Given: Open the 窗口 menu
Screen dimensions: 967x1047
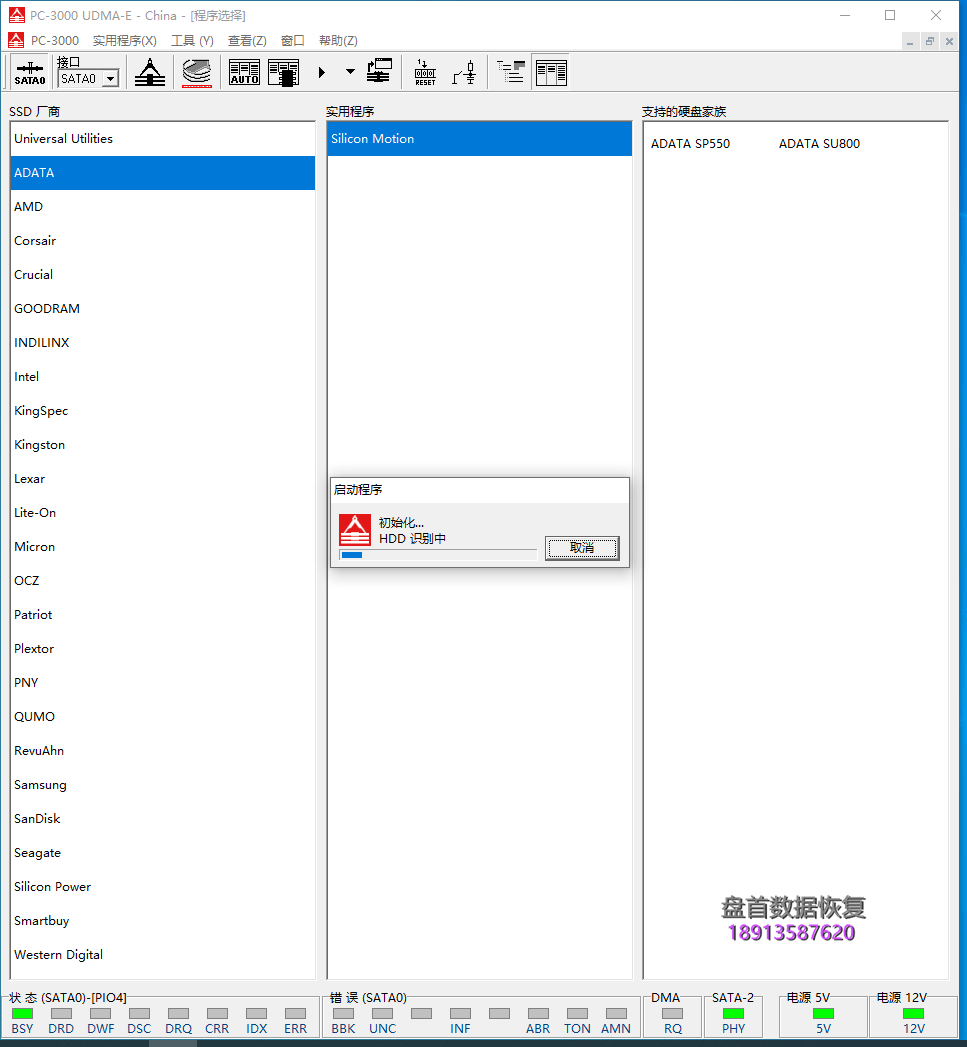Looking at the screenshot, I should (293, 41).
